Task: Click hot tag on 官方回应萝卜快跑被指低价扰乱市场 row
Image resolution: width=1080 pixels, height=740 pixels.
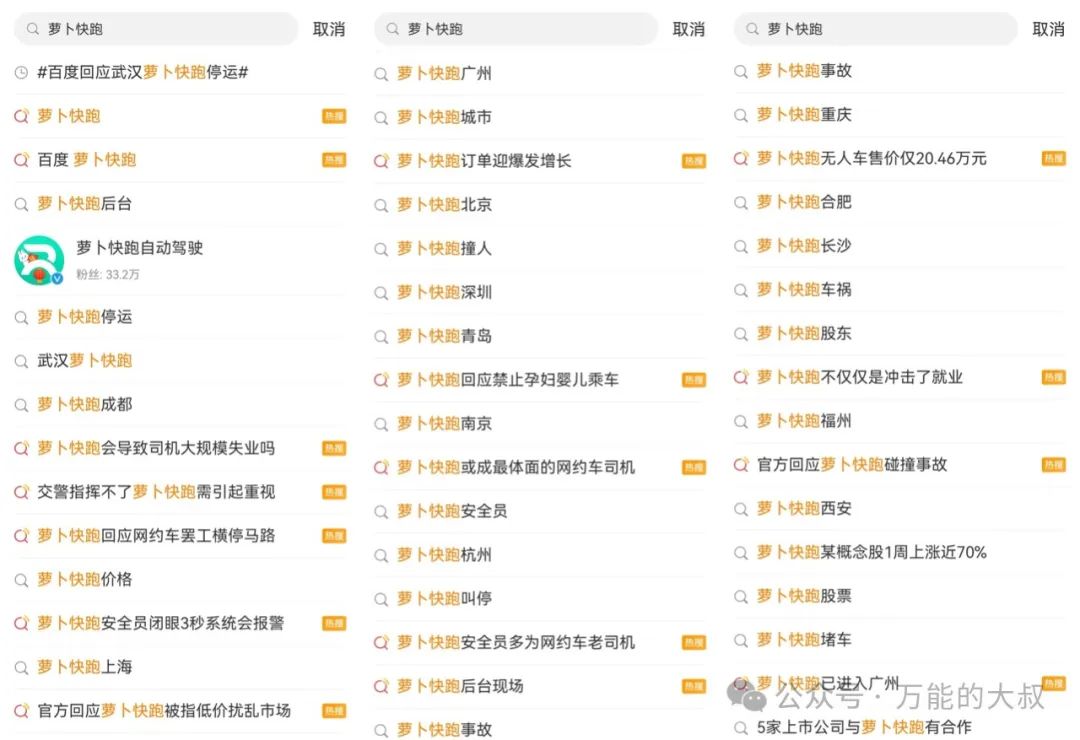Action: [x=334, y=711]
